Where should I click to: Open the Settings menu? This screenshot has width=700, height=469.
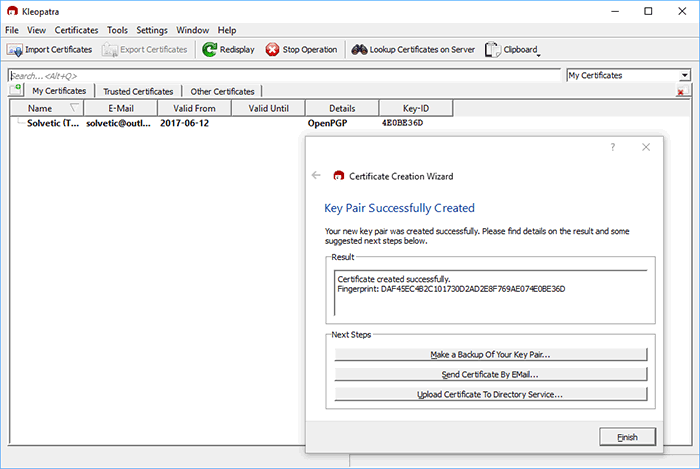click(x=152, y=30)
